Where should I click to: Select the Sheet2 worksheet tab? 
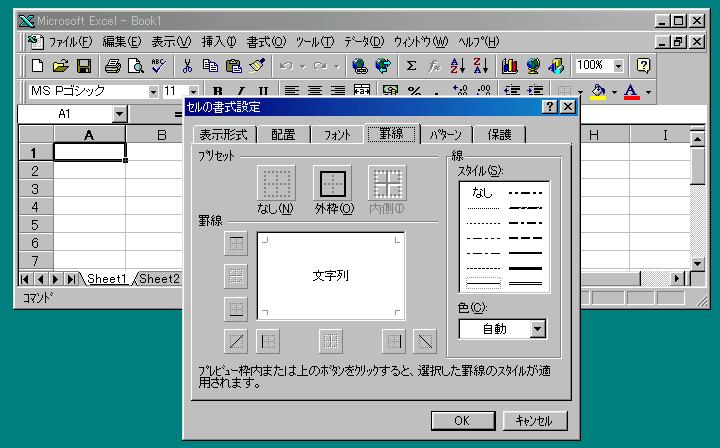coord(159,279)
